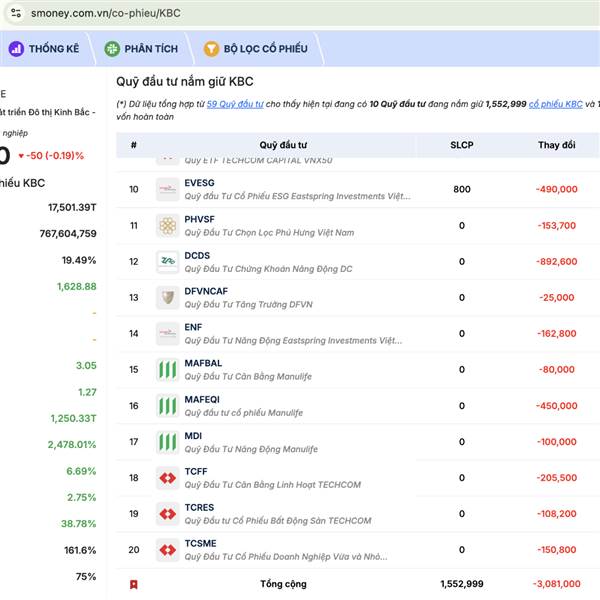Open the '59 Quỹ đầu tư' link
Screen dimensions: 600x600
click(235, 104)
